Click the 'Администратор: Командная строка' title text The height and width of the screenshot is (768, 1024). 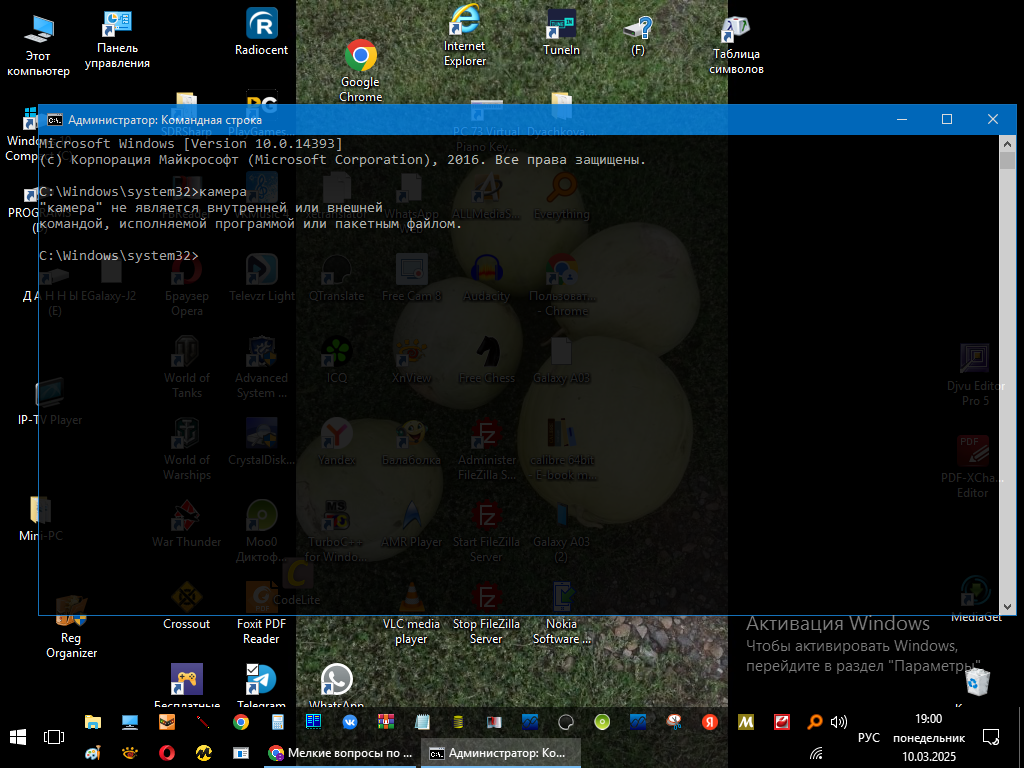[x=165, y=120]
